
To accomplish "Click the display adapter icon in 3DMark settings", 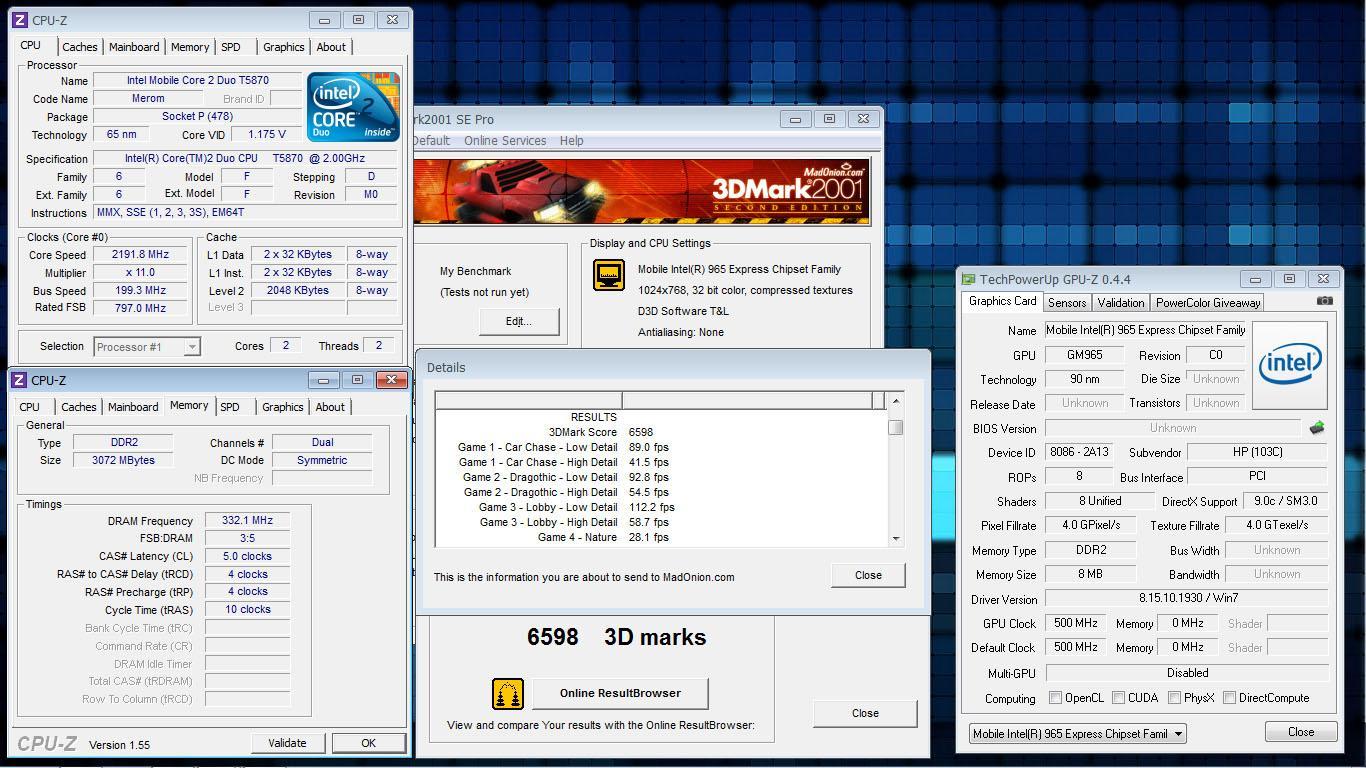I will pos(609,275).
